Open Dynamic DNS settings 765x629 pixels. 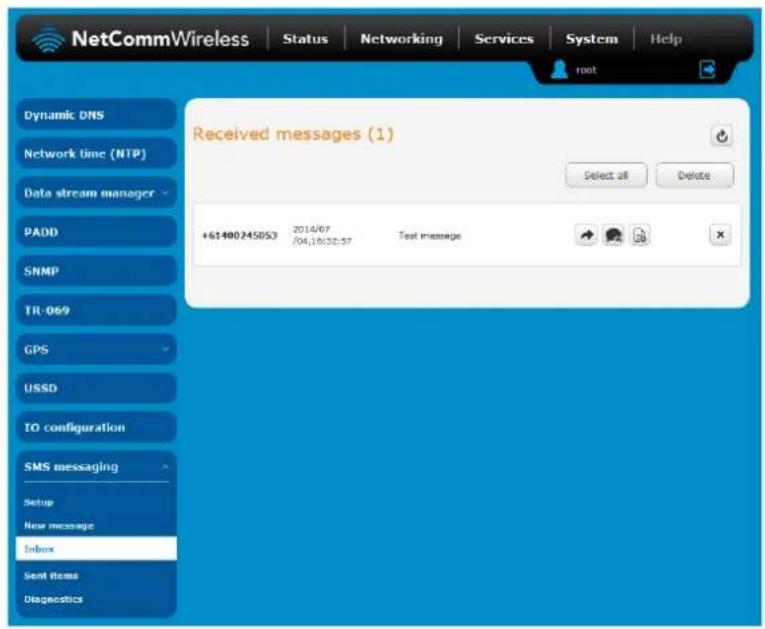pyautogui.click(x=96, y=115)
